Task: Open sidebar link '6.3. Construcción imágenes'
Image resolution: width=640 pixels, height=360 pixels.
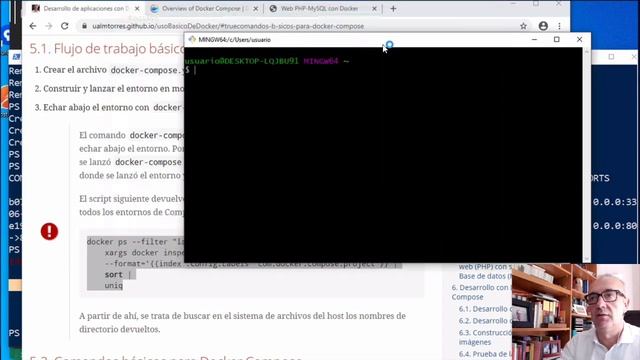Action: click(485, 337)
